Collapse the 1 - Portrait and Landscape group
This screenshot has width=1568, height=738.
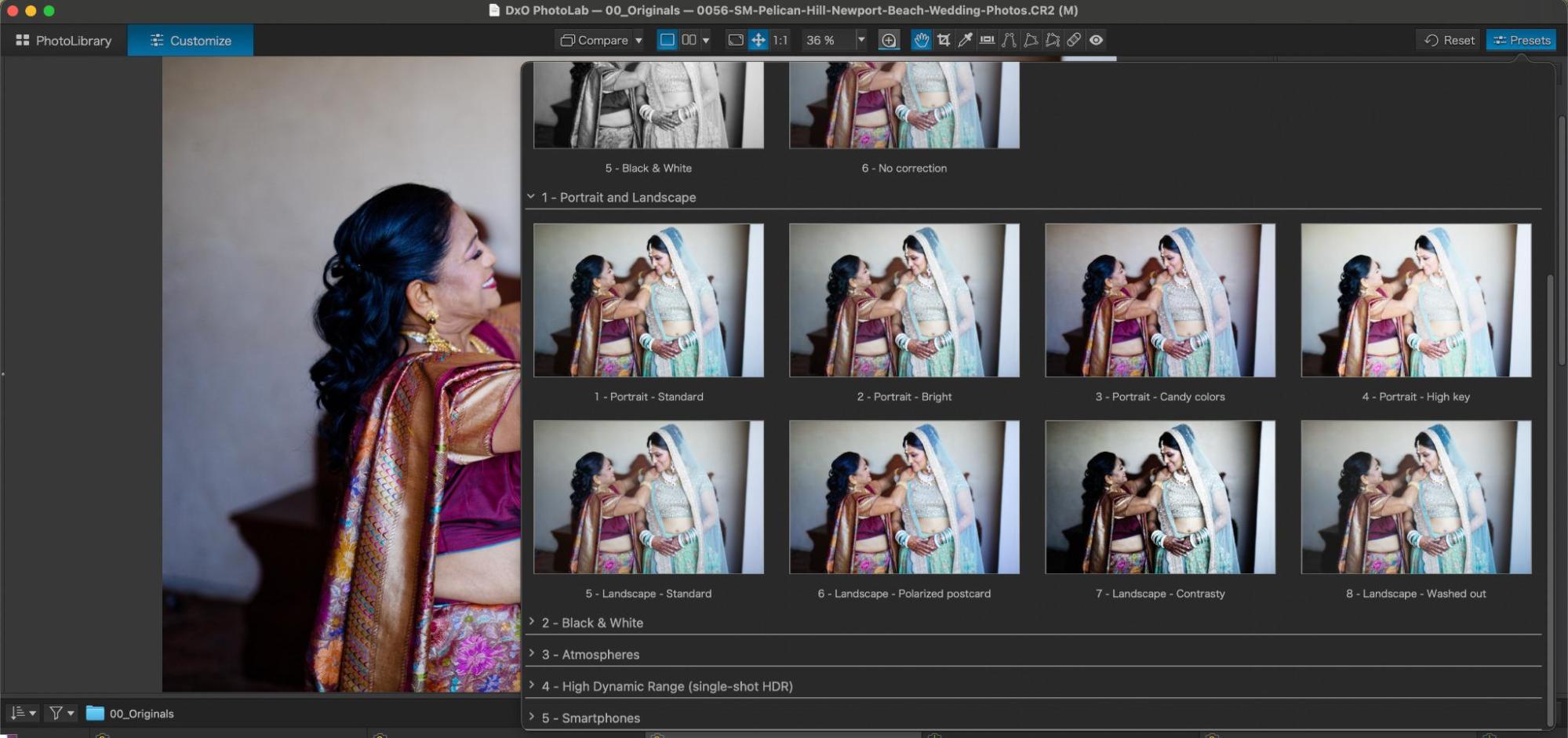[531, 197]
